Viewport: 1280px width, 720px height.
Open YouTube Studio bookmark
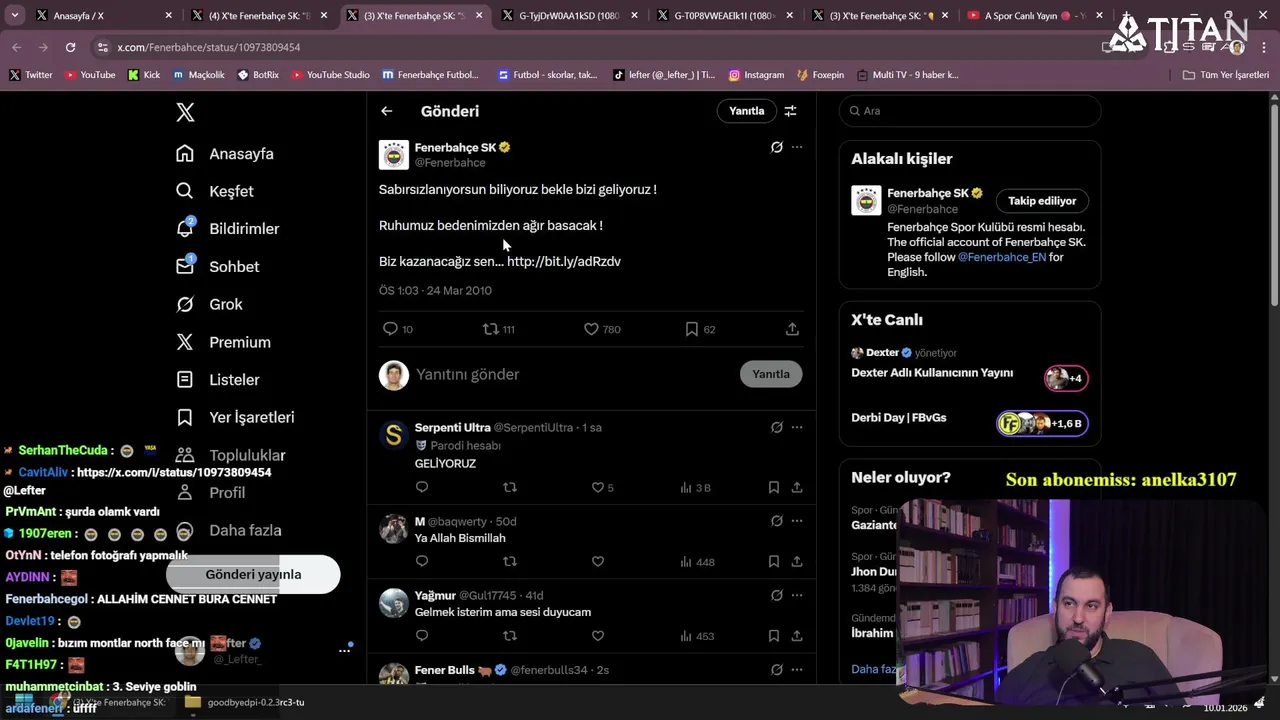[330, 75]
